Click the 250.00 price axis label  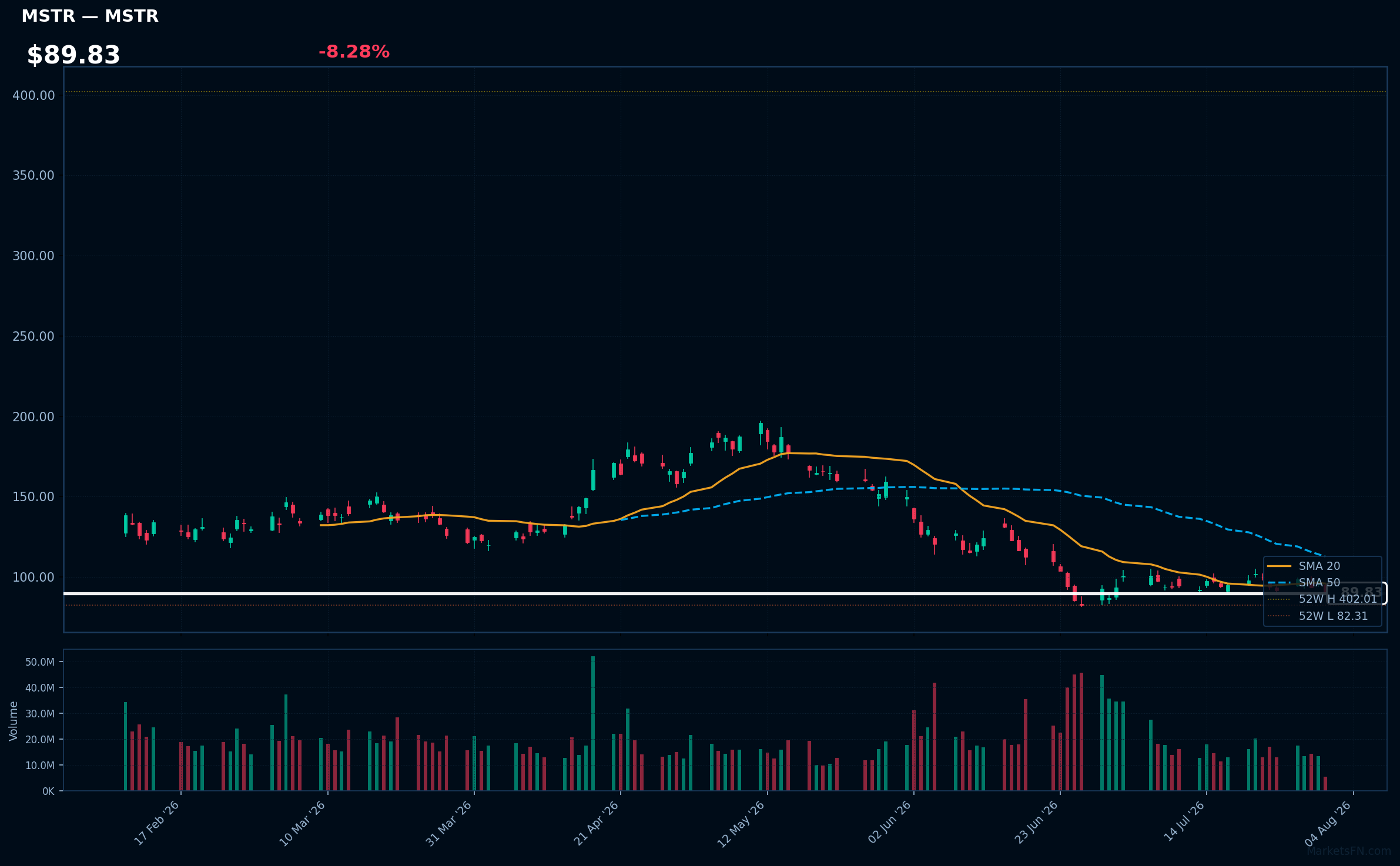tap(34, 337)
